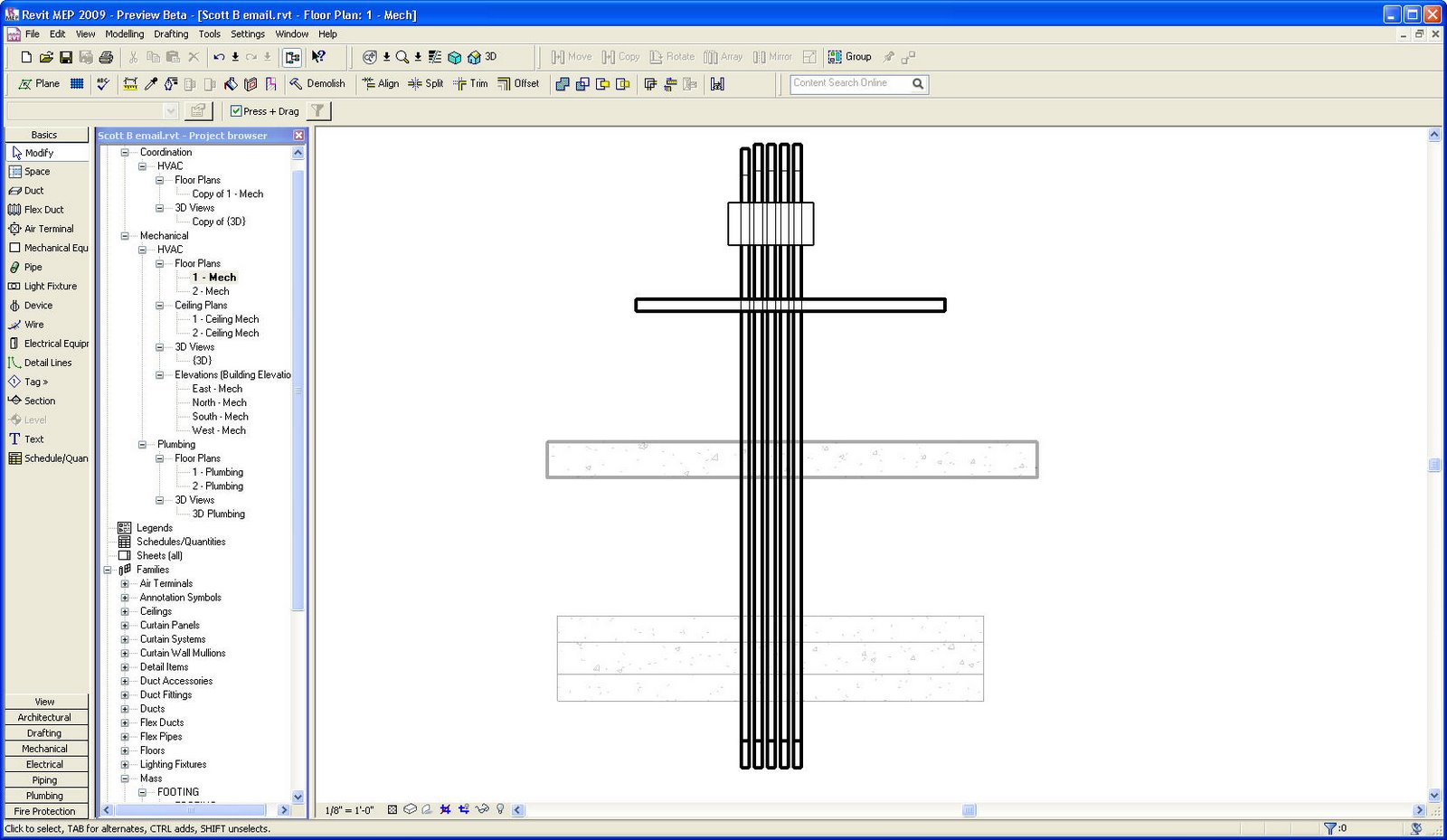Collapse the Coordination tree node
This screenshot has height=840, width=1447.
coord(125,153)
